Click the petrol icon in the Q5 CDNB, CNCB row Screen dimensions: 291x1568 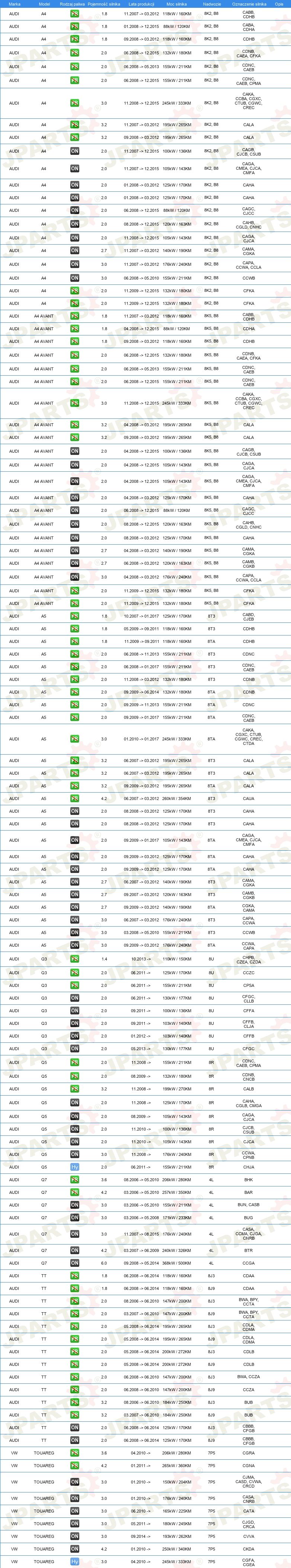pos(74,1076)
